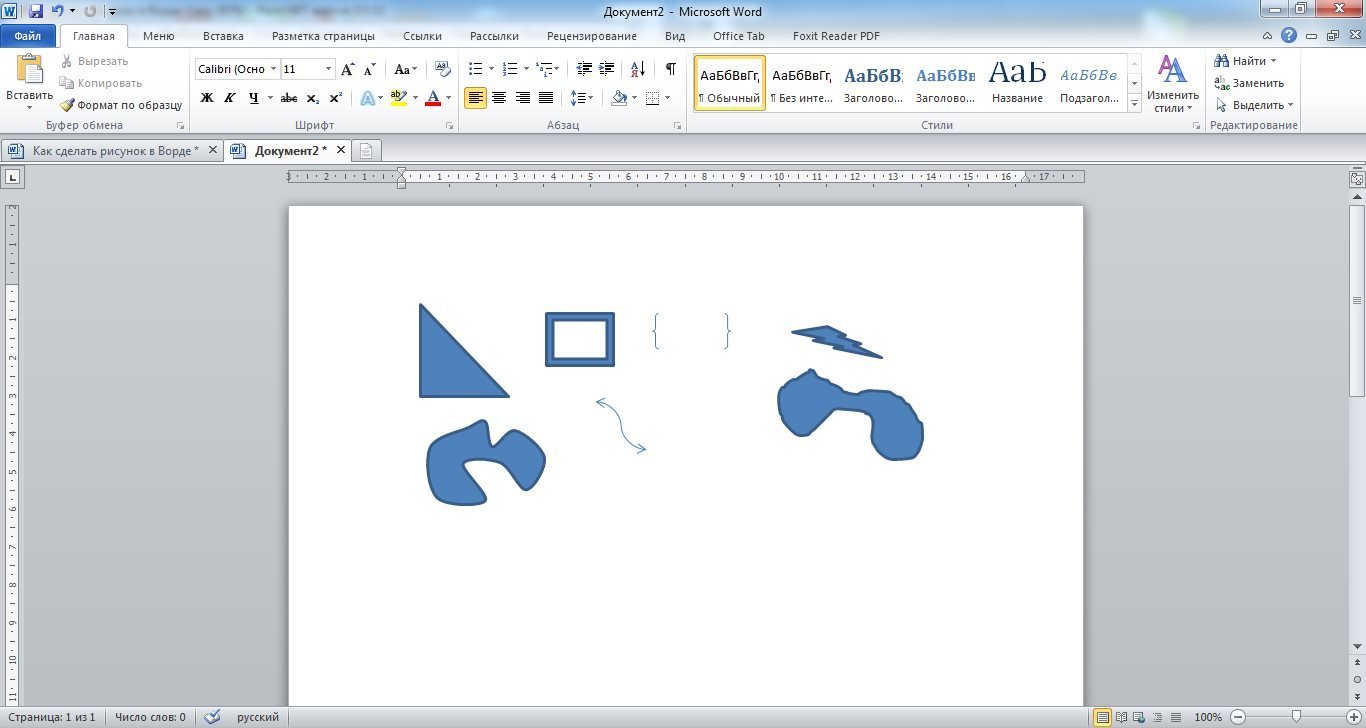Screen dimensions: 1366x728
Task: Apply the Без интервала style
Action: point(802,83)
